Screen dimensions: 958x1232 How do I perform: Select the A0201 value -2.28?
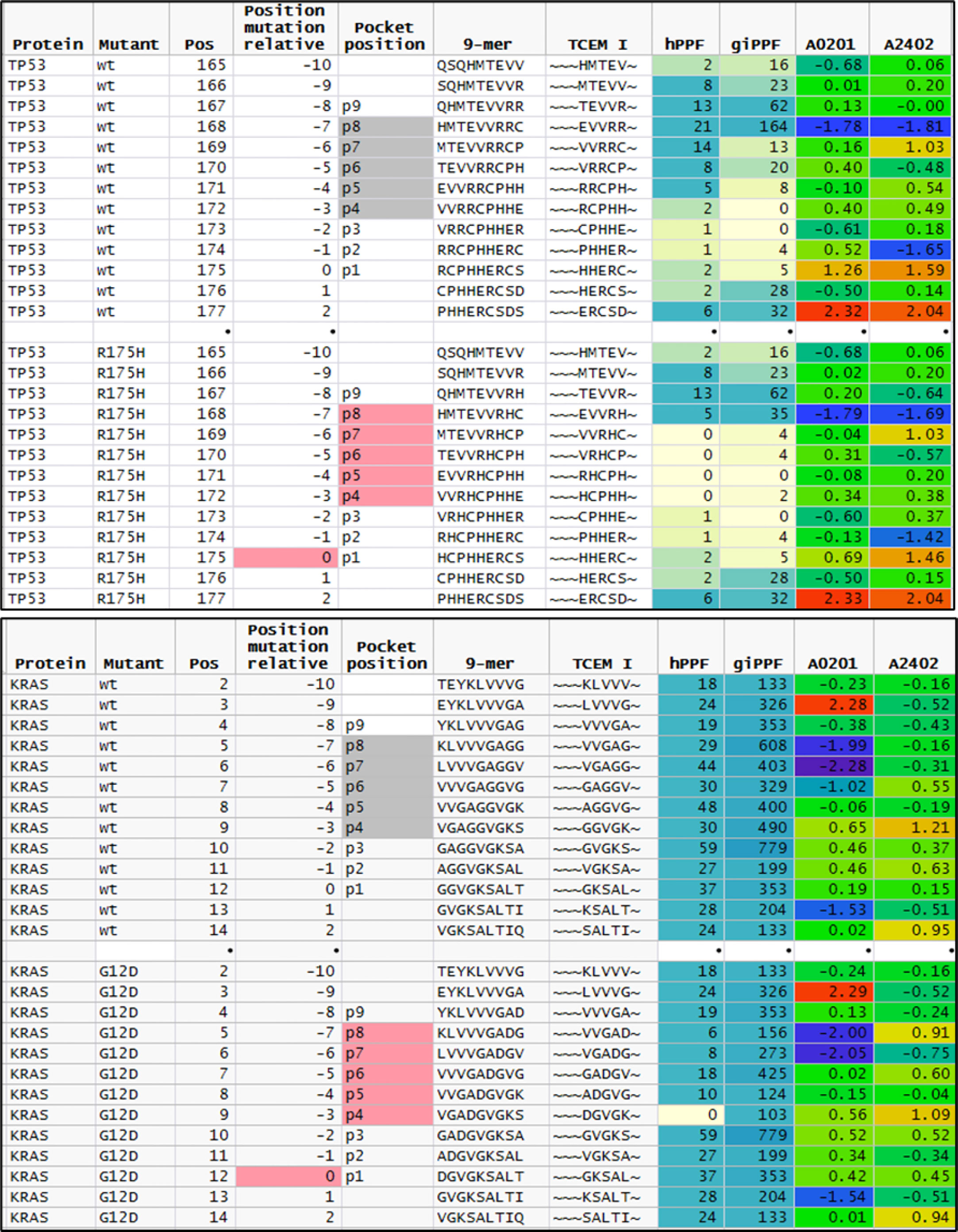834,767
